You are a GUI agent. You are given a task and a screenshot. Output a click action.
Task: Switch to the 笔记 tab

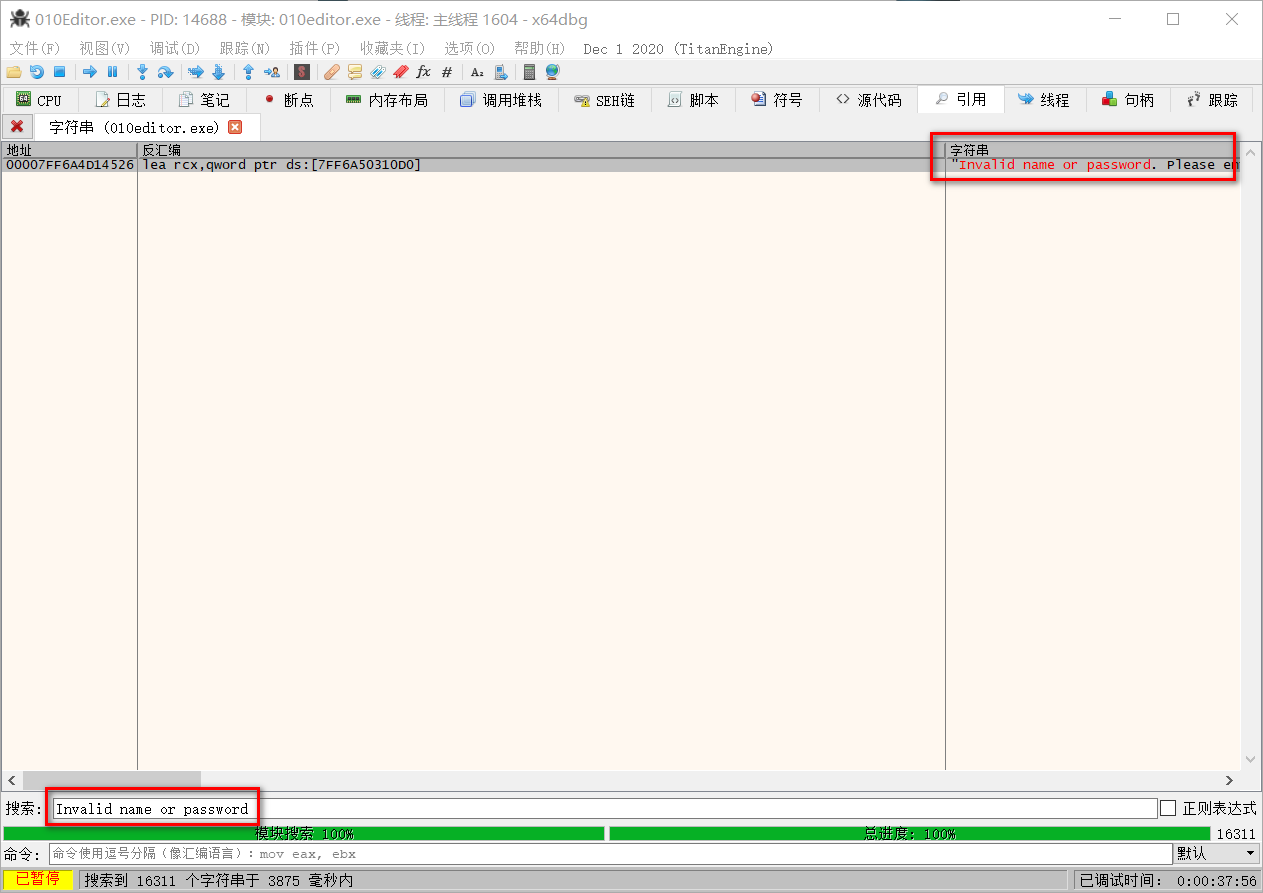(203, 100)
